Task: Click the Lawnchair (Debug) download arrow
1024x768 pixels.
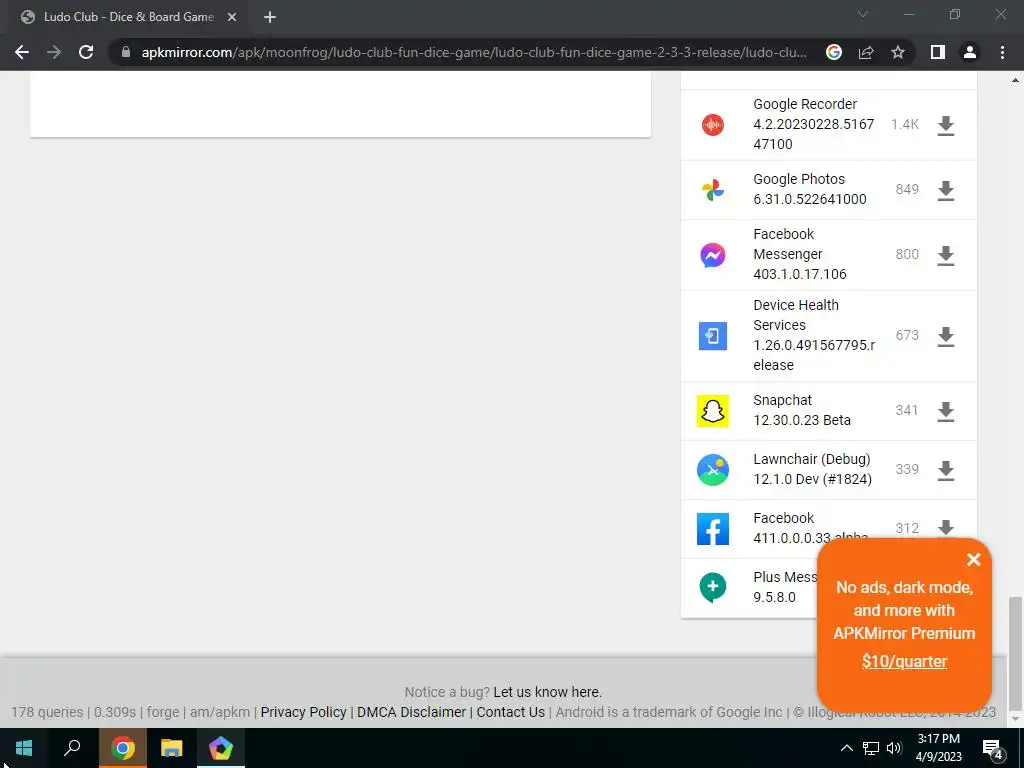Action: point(946,470)
